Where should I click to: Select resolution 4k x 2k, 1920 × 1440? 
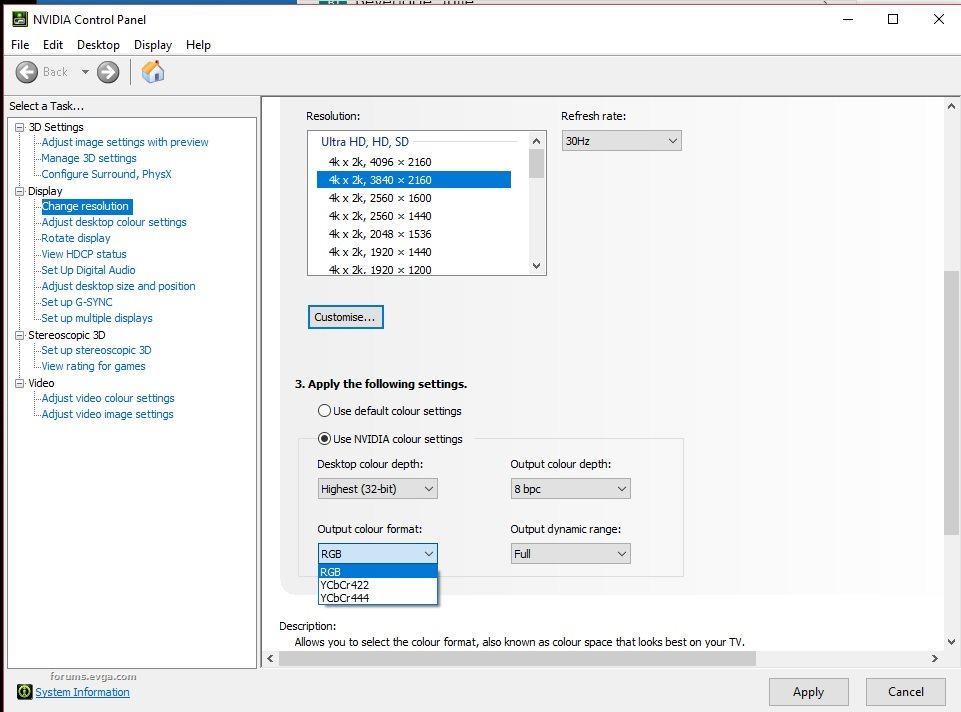point(414,252)
